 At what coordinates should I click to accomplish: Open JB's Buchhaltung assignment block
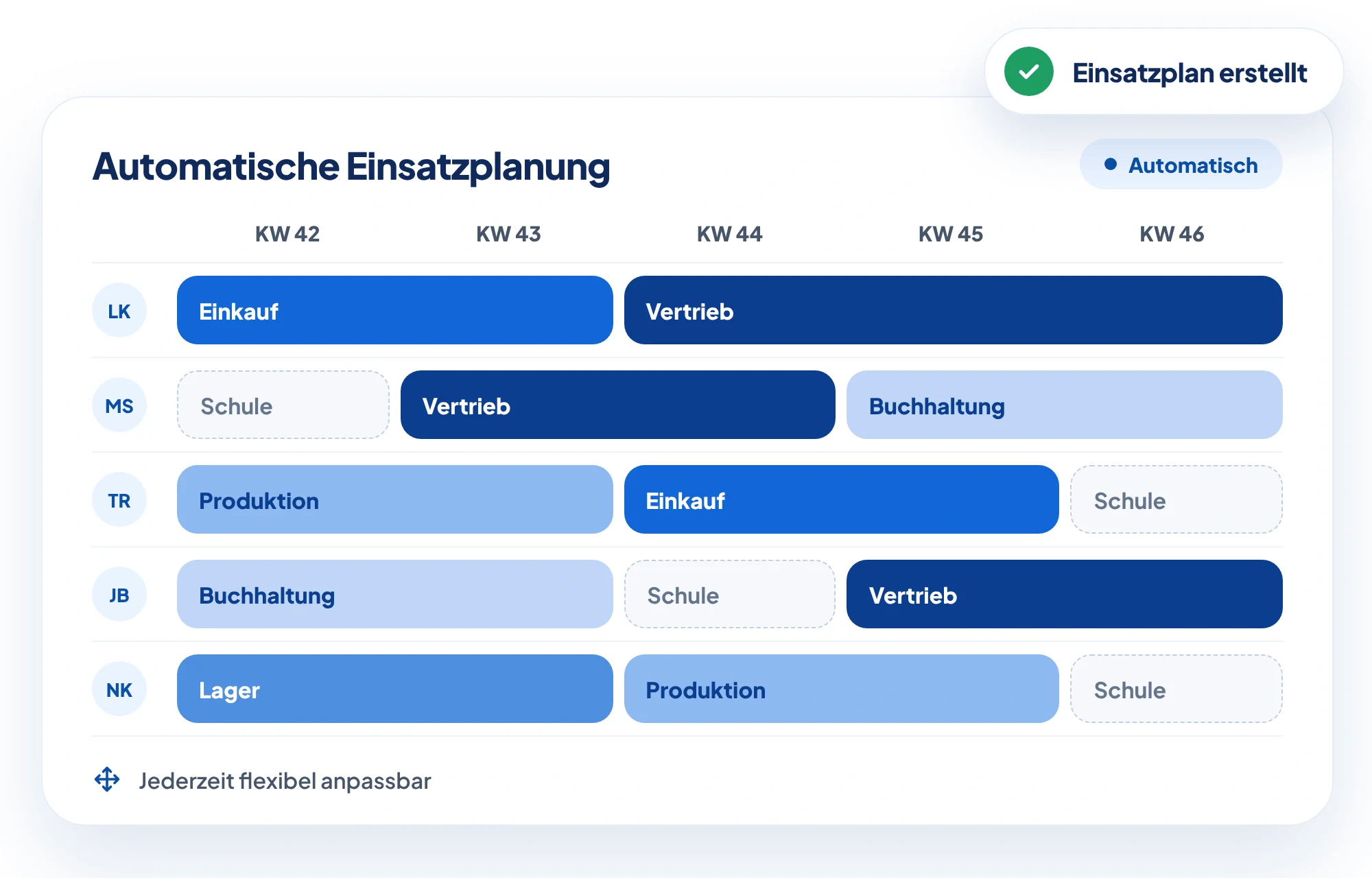pos(394,594)
